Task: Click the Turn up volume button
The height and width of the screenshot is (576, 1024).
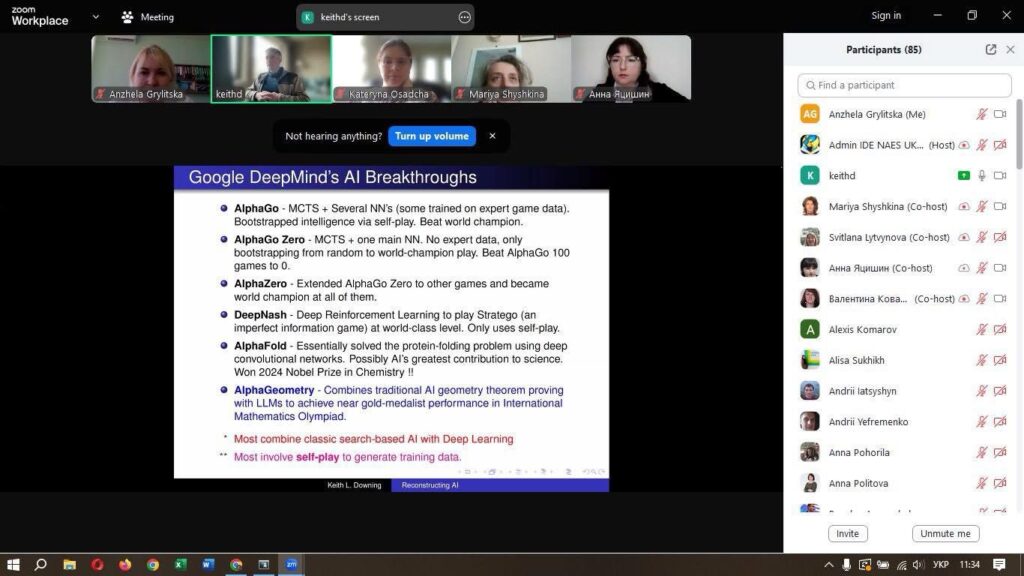Action: click(x=432, y=136)
